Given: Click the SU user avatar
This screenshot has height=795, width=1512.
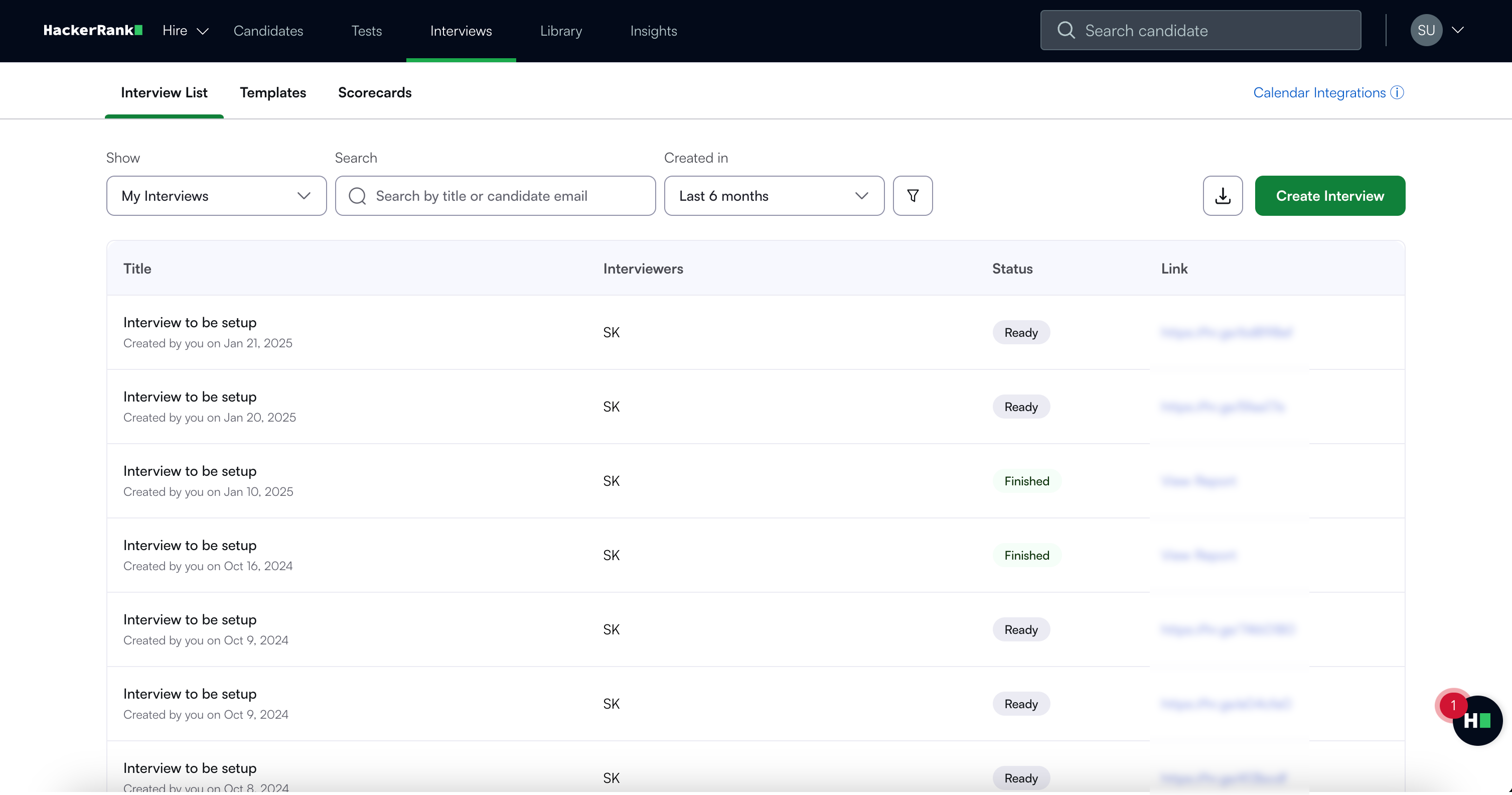Looking at the screenshot, I should tap(1426, 31).
